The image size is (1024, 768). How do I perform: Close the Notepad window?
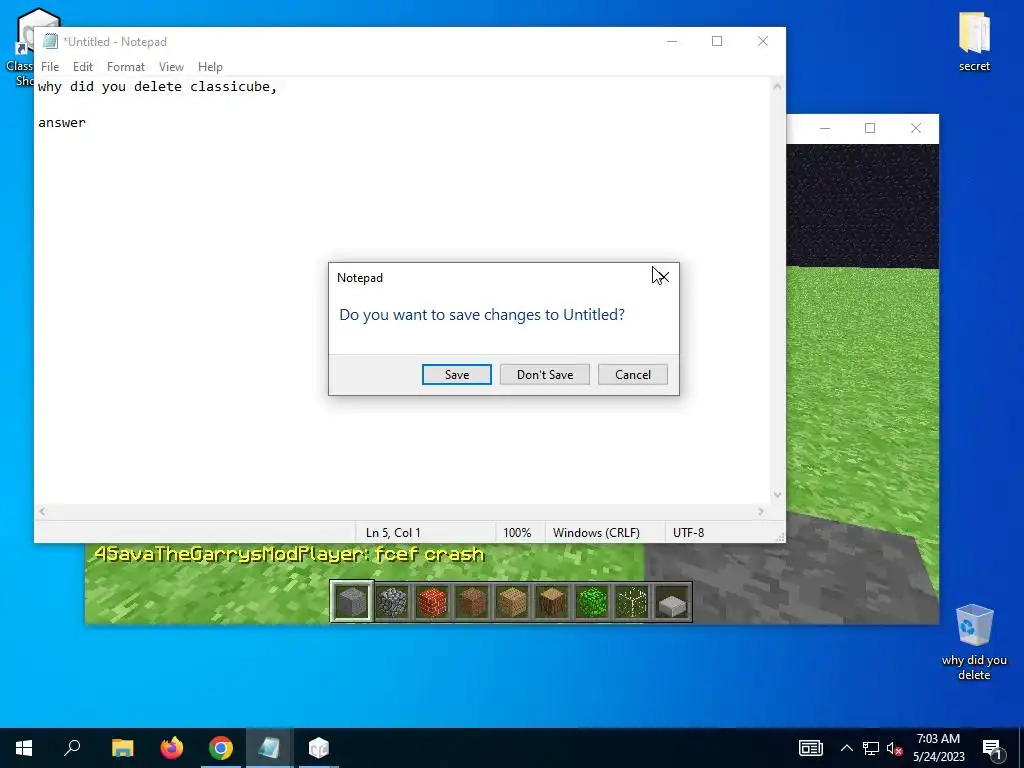pos(763,41)
